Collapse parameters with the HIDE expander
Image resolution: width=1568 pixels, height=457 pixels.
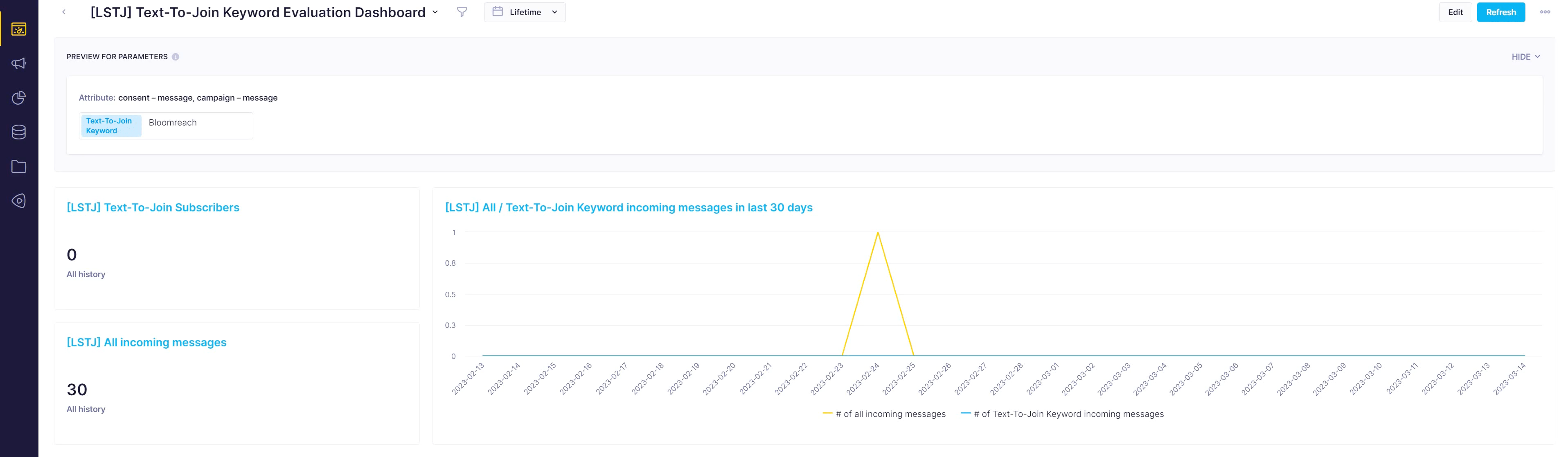(x=1525, y=56)
